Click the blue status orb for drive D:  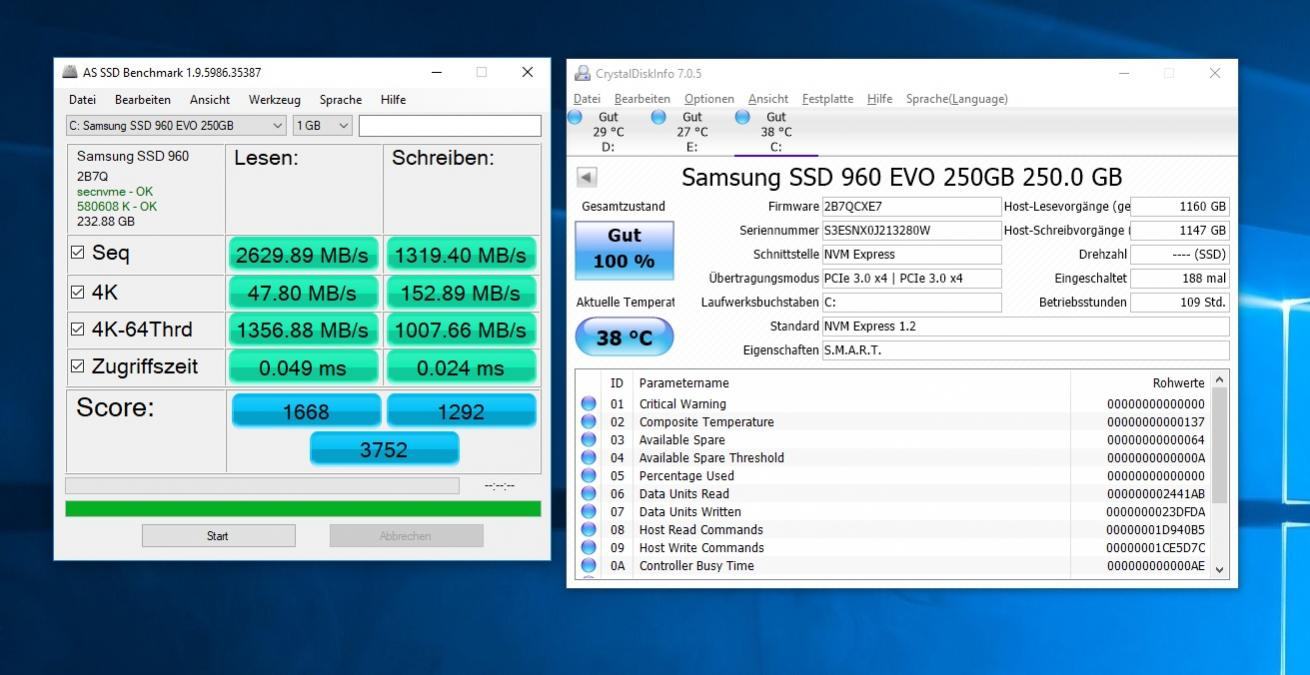coord(575,117)
